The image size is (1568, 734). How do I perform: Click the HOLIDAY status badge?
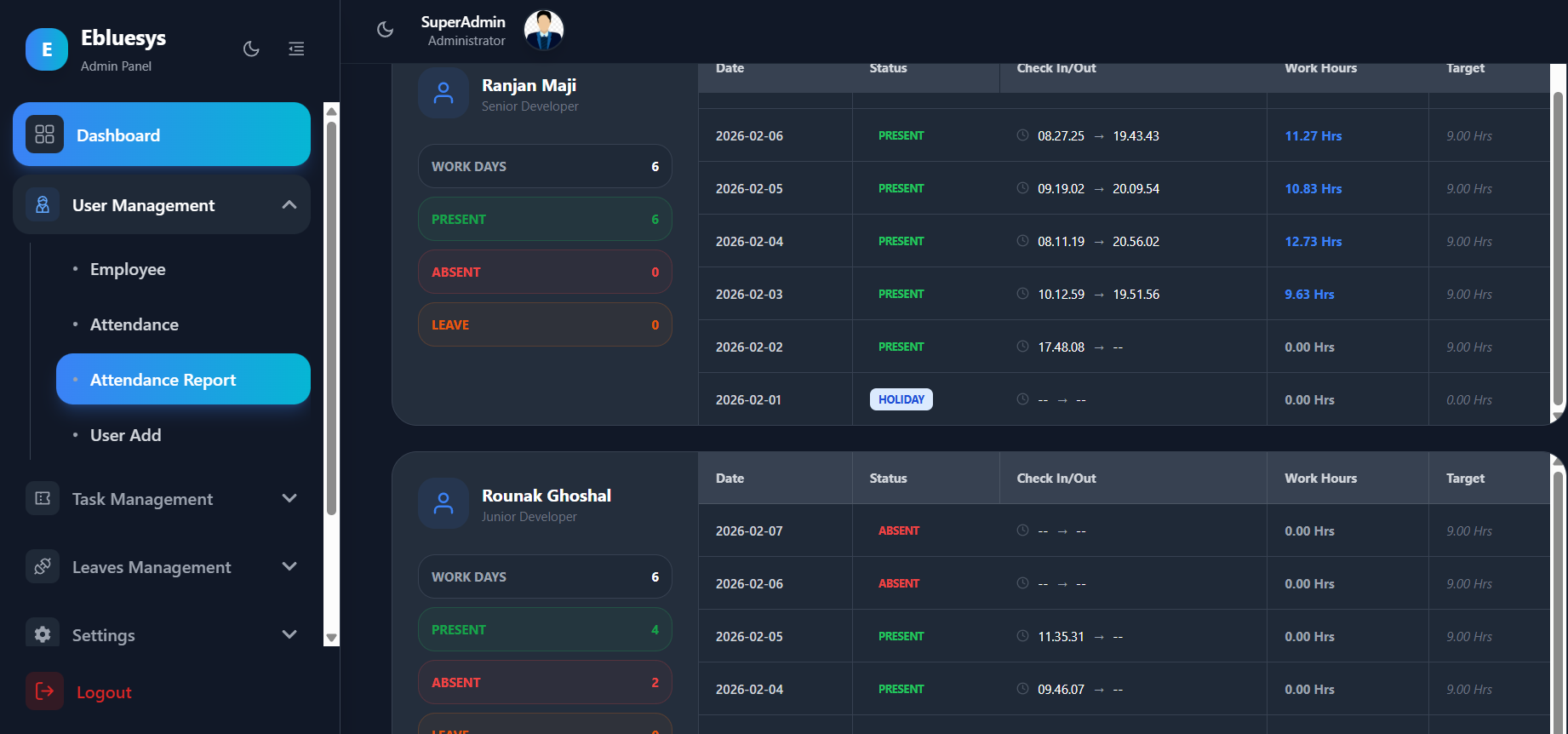(x=901, y=399)
